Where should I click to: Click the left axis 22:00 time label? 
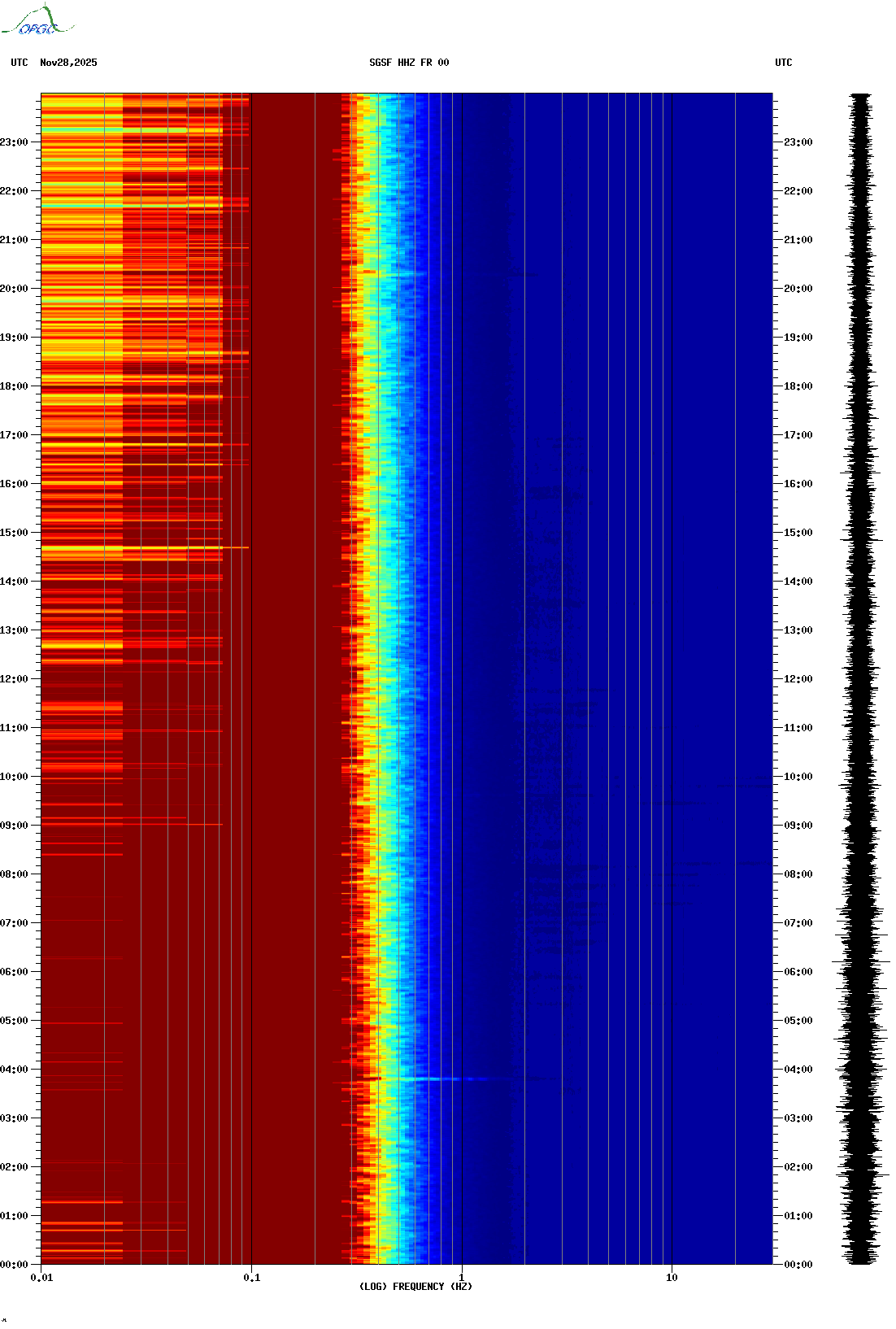14,191
